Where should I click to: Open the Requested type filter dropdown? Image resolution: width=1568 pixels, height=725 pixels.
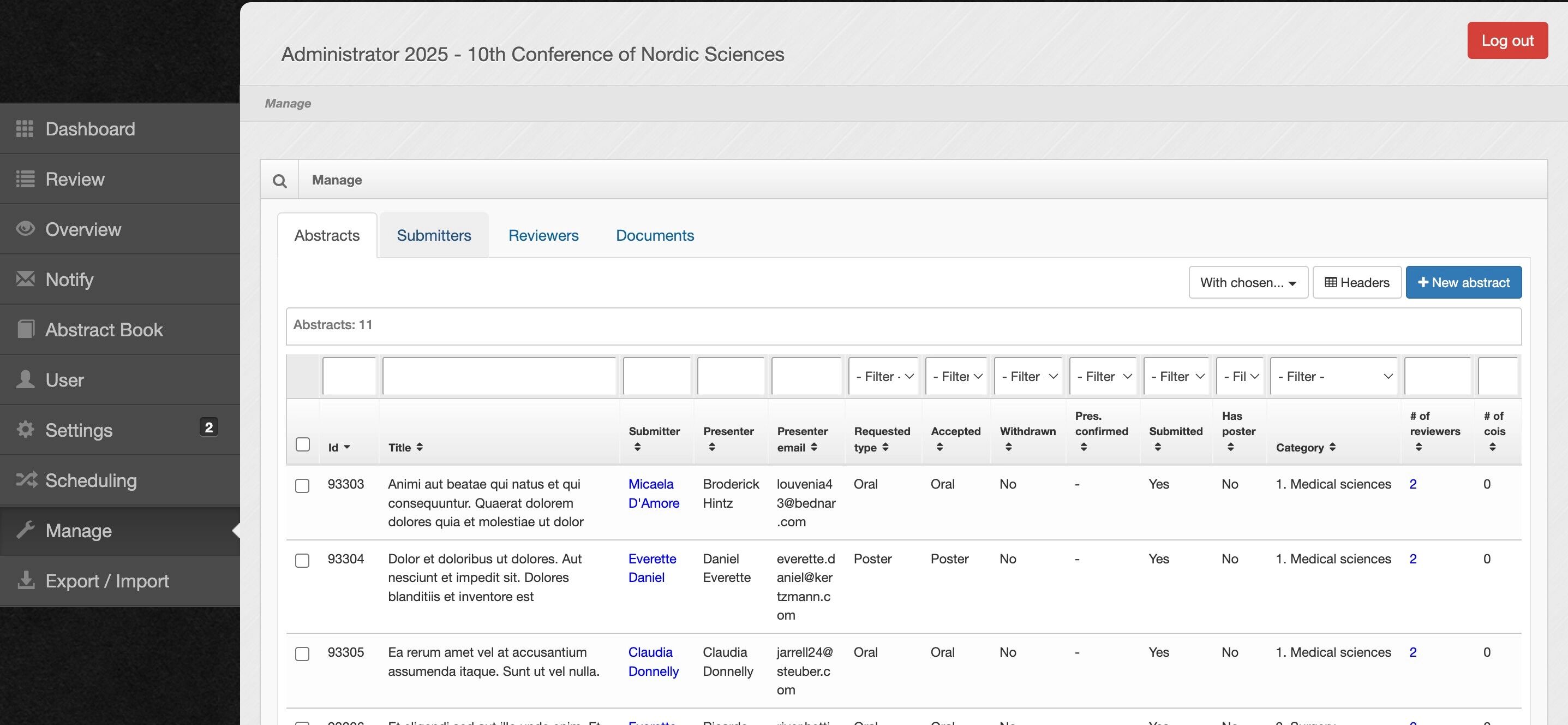click(884, 377)
